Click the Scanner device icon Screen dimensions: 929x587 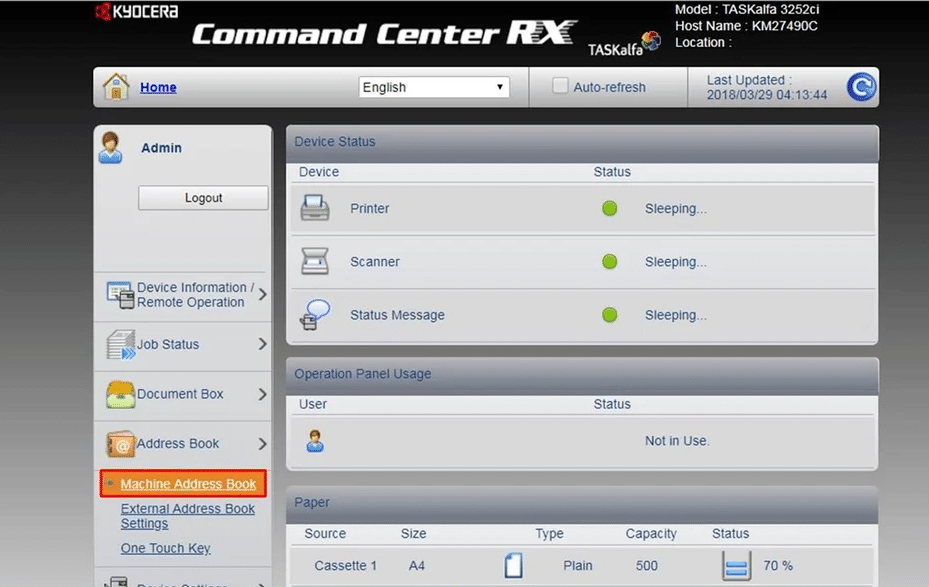315,261
